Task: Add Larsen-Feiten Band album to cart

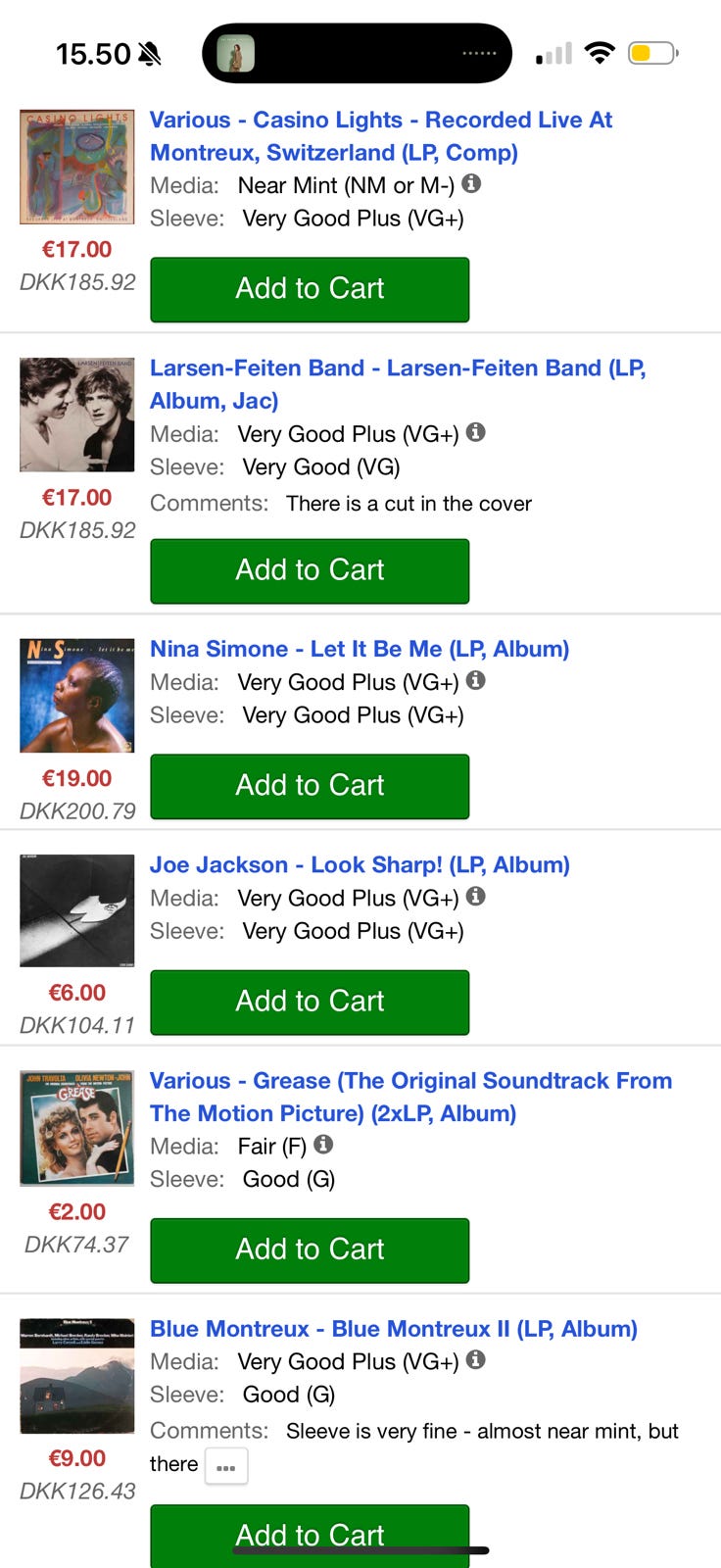Action: tap(310, 570)
